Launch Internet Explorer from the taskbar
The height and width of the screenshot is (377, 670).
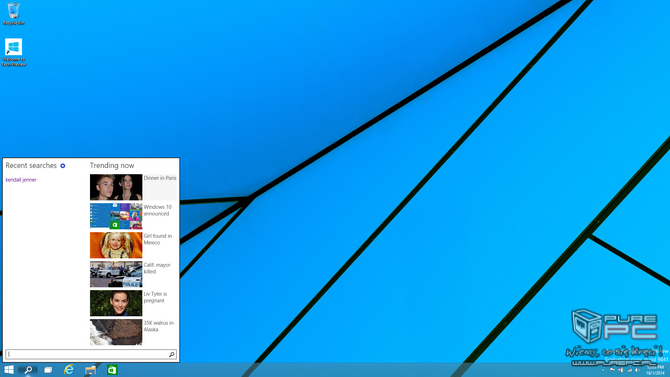(69, 370)
